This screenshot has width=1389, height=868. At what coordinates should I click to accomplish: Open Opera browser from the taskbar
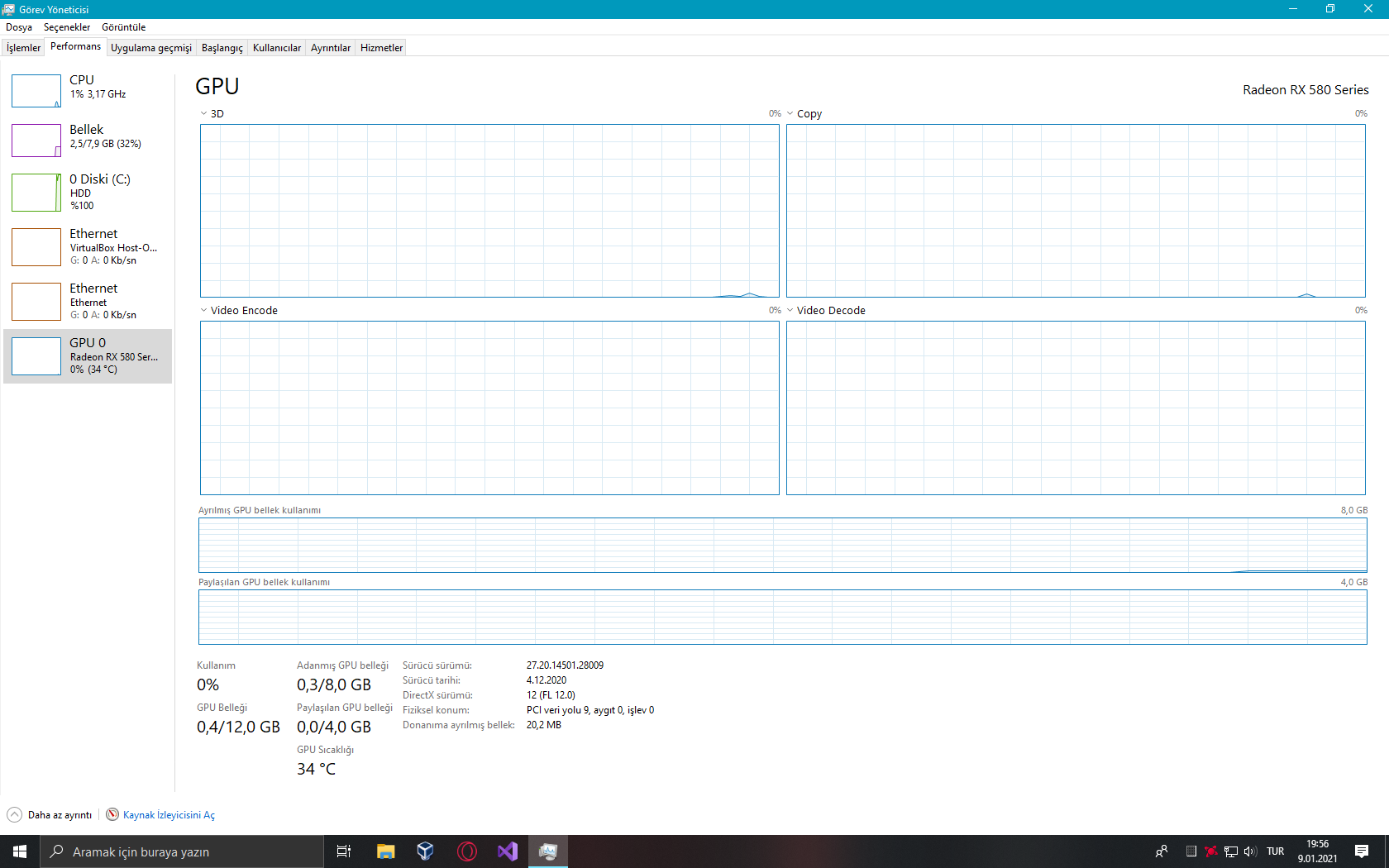pos(466,851)
